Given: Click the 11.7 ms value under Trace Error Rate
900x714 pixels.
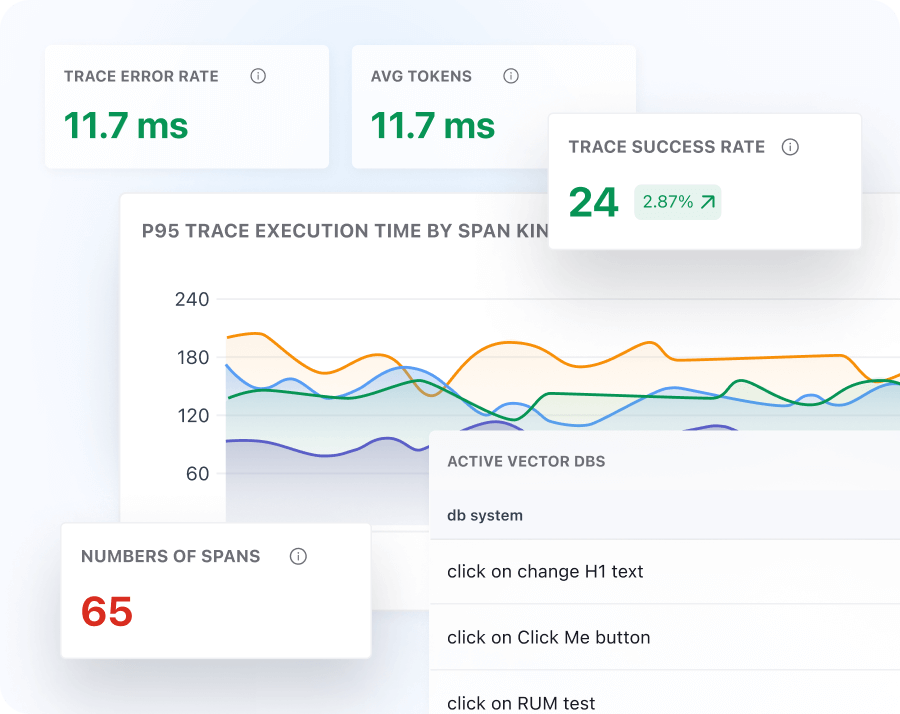Looking at the screenshot, I should click(x=126, y=126).
